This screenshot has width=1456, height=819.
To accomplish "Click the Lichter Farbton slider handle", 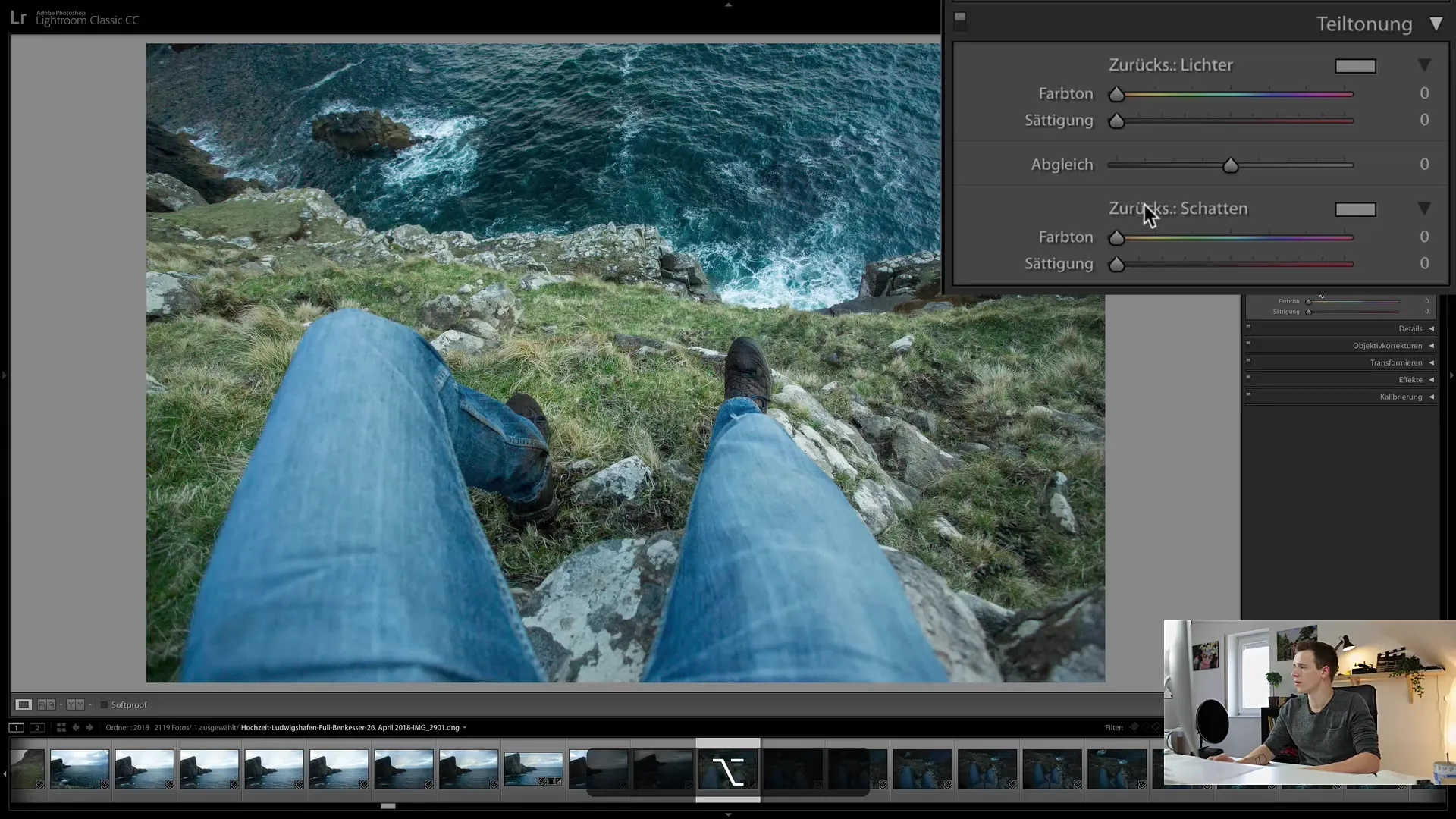I will coord(1116,94).
